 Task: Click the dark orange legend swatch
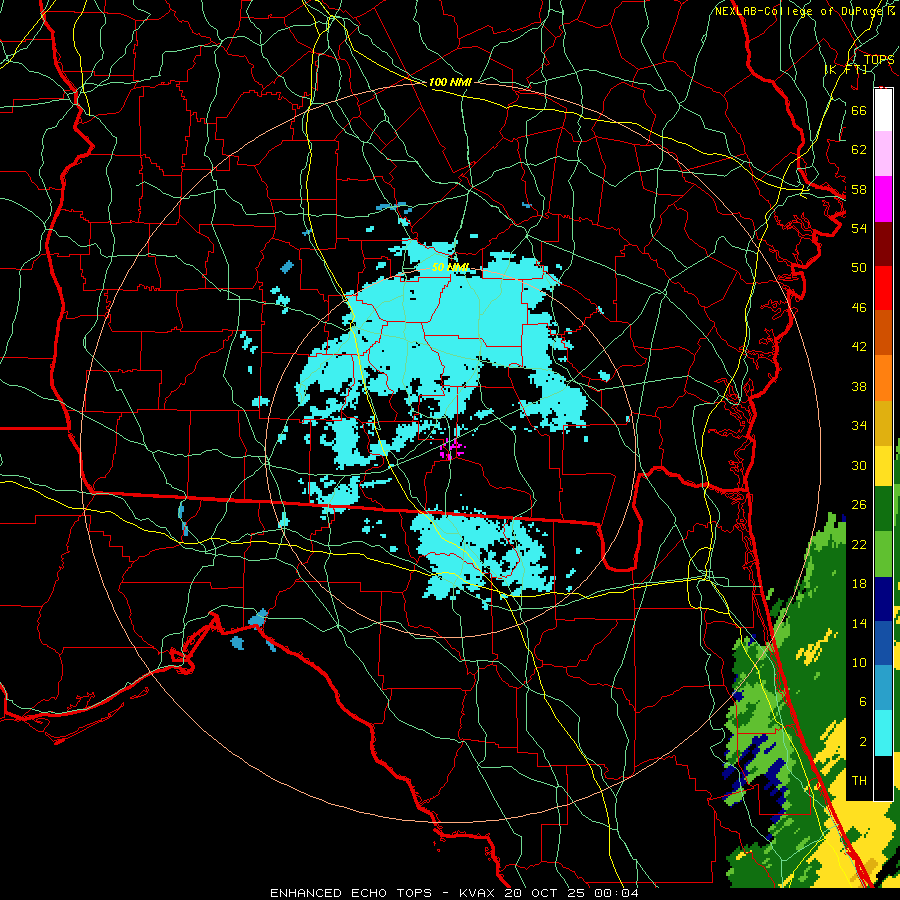[x=883, y=332]
